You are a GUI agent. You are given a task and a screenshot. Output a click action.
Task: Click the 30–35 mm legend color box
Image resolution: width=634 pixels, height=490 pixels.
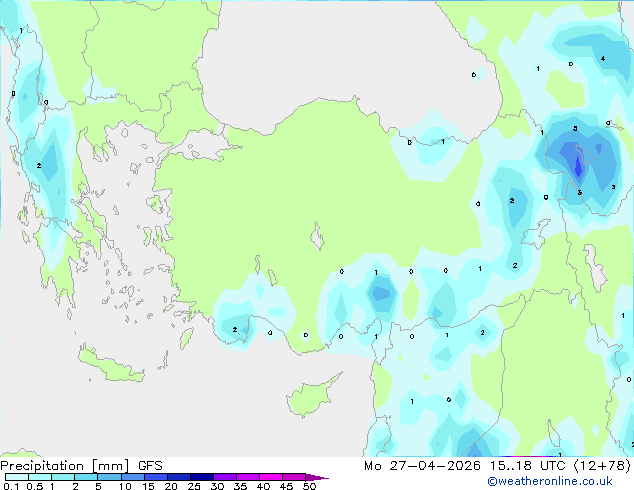[x=224, y=477]
